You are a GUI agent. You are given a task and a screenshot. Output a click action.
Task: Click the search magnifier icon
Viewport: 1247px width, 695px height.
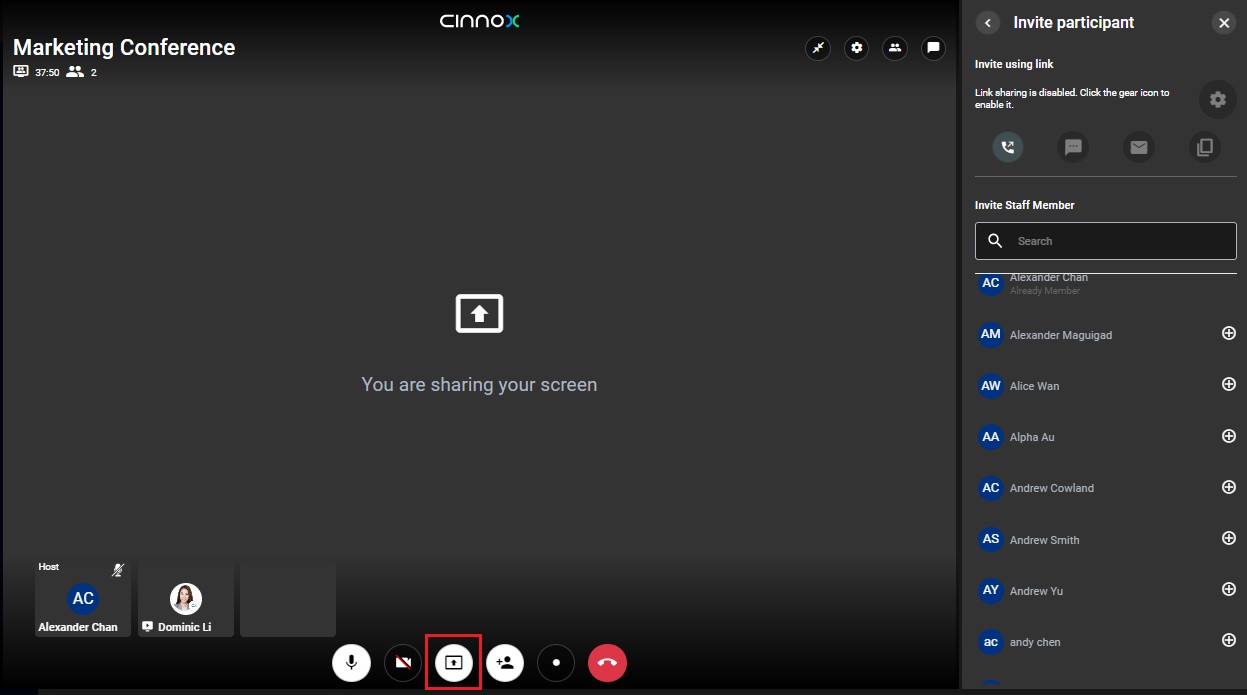click(995, 241)
